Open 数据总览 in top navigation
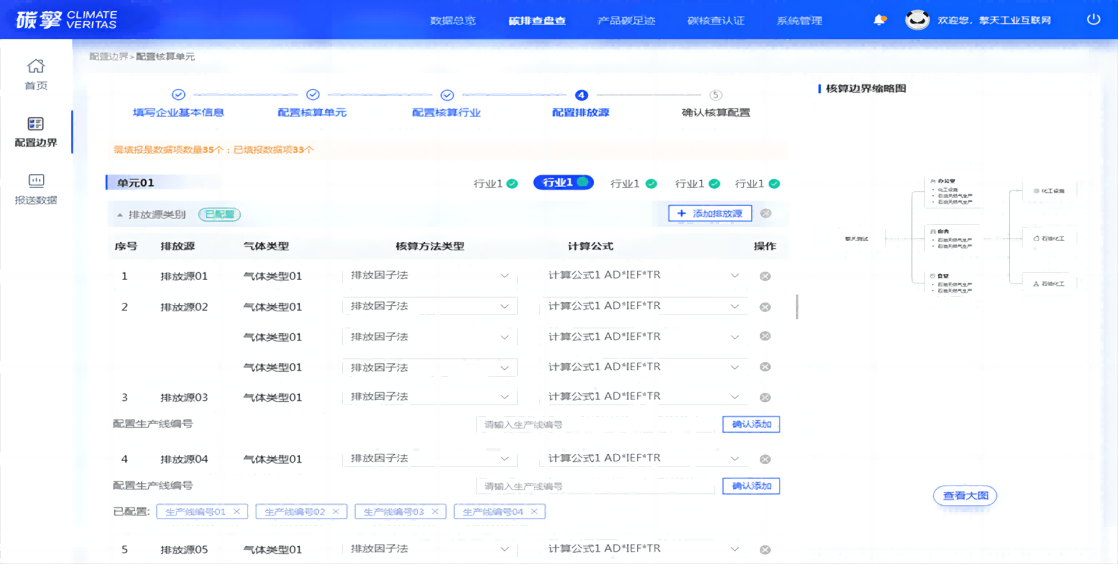This screenshot has width=1118, height=564. tap(453, 21)
